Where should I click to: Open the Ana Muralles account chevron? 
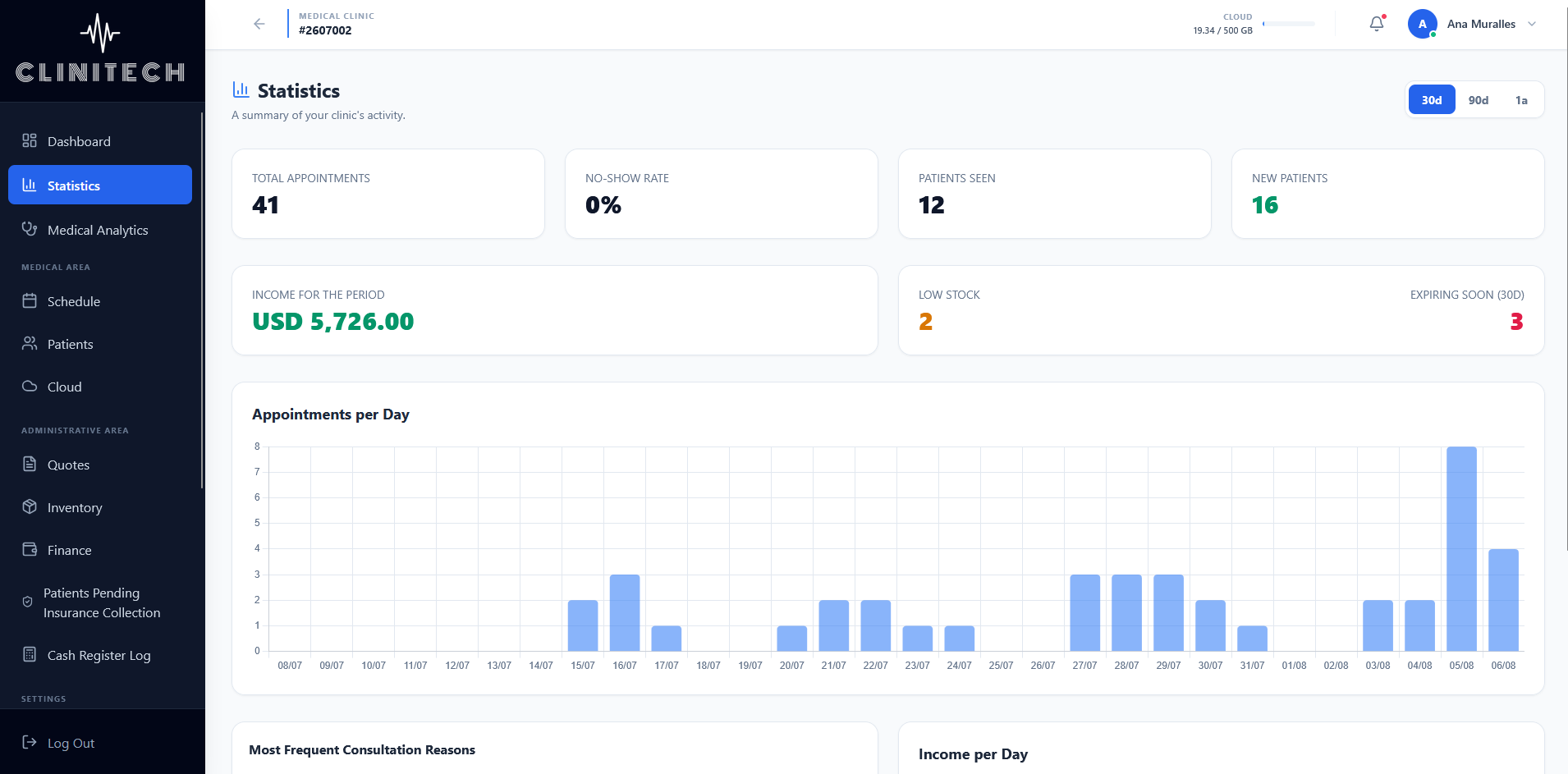[x=1532, y=24]
